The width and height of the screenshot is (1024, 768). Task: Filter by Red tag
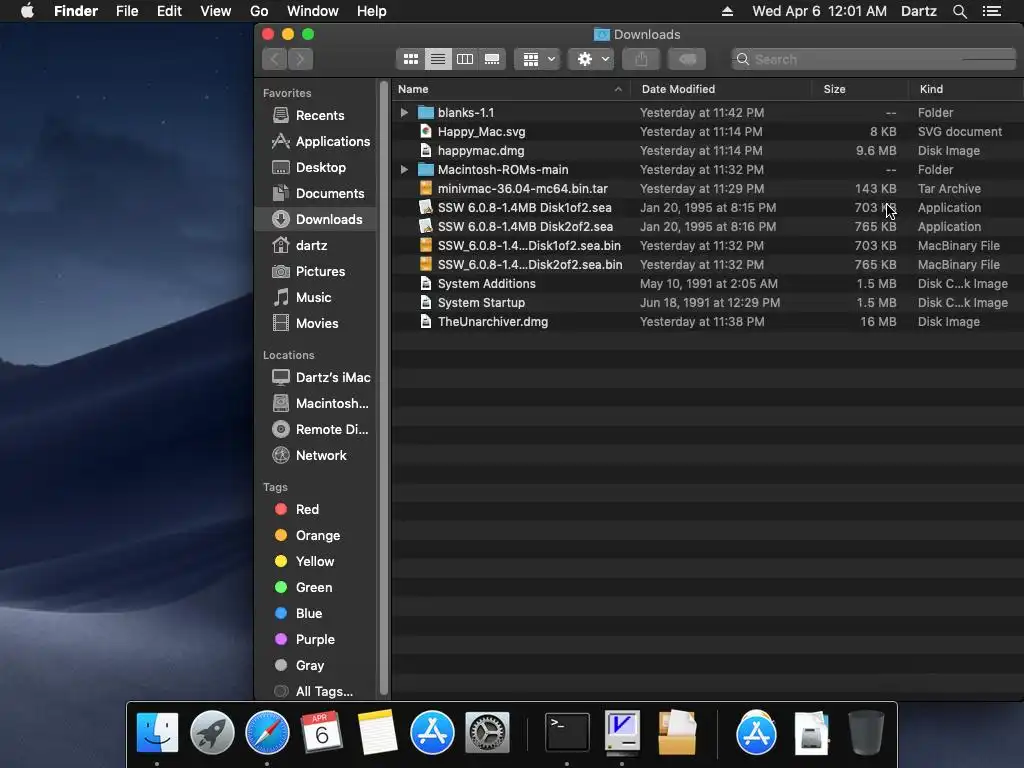pos(316,509)
